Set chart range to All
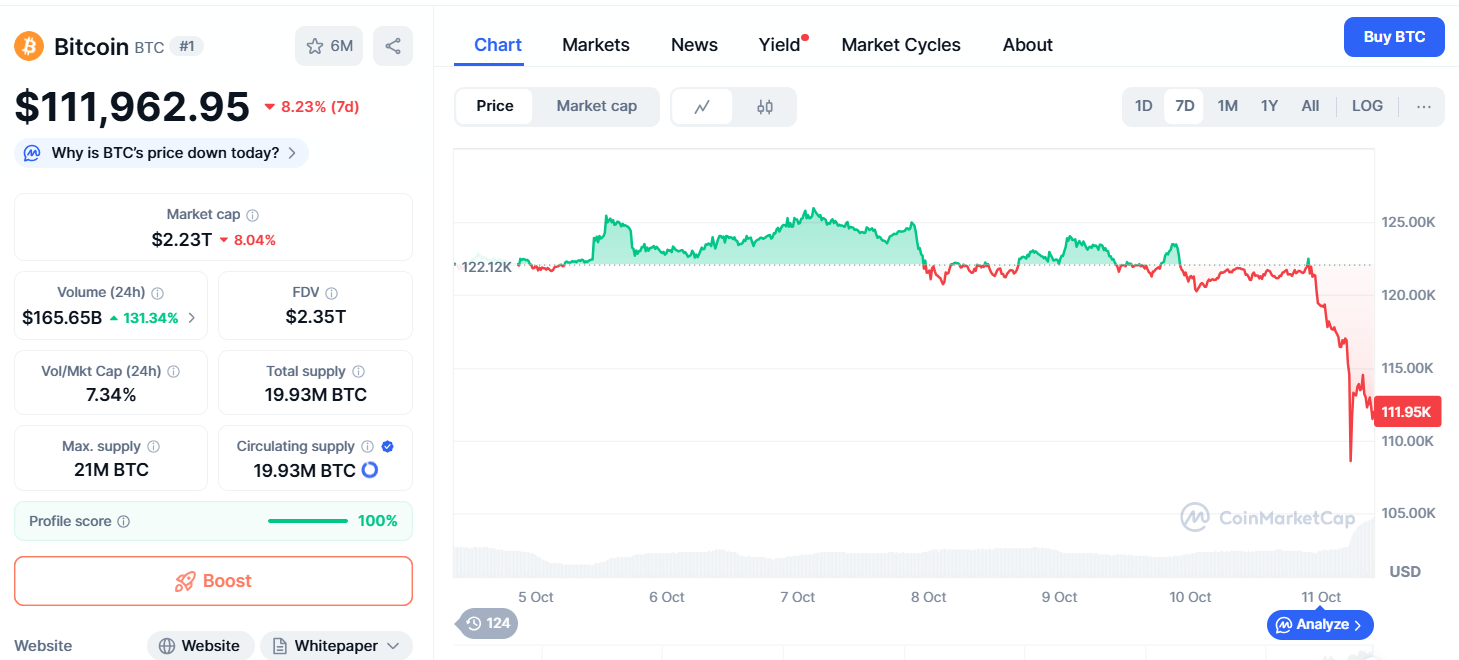 [x=1310, y=106]
